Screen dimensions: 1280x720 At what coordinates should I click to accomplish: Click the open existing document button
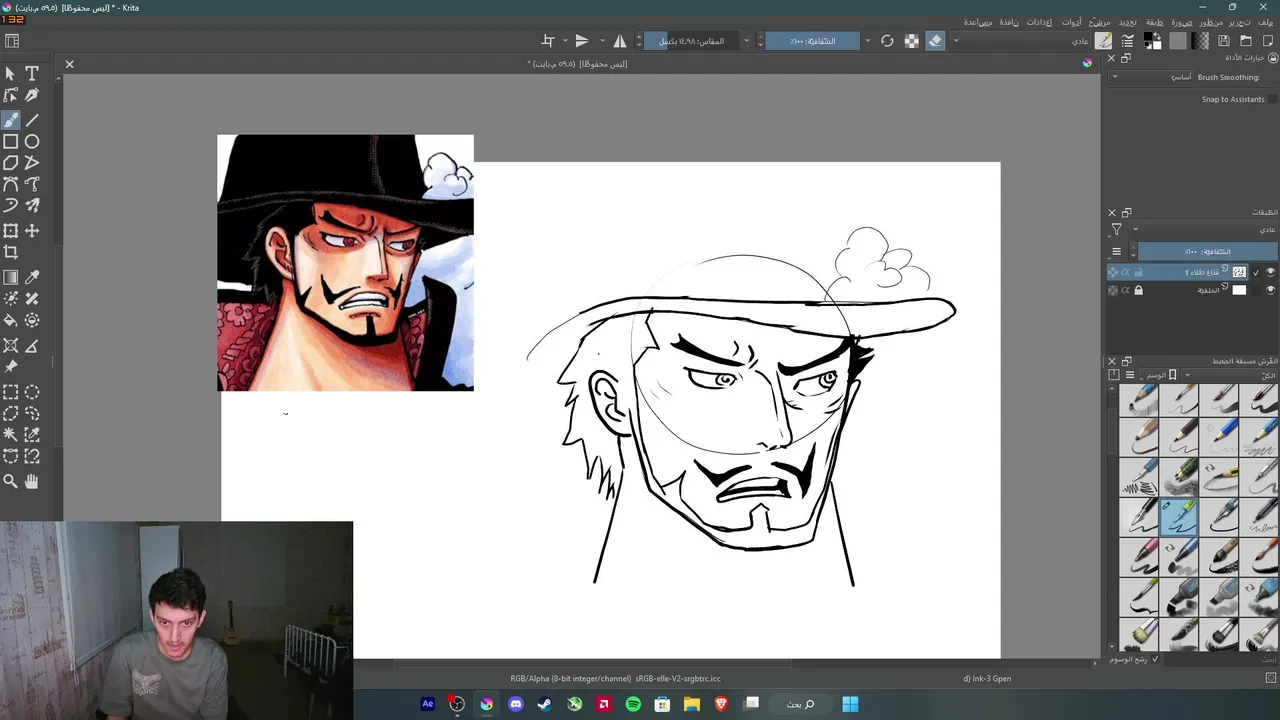point(1246,41)
